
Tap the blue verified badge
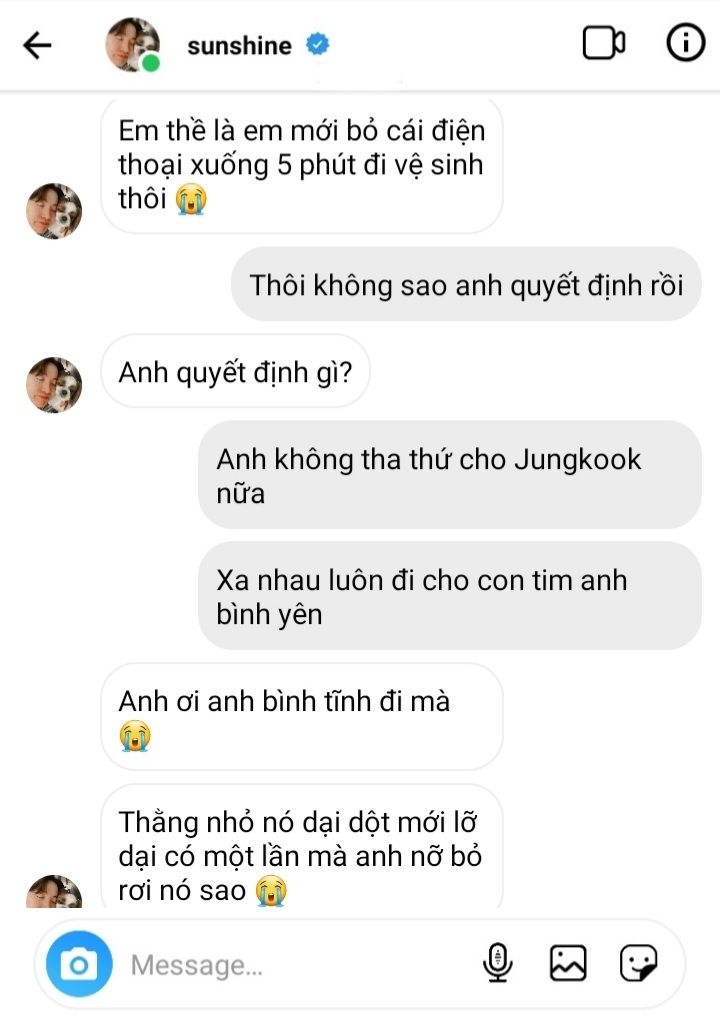[318, 45]
